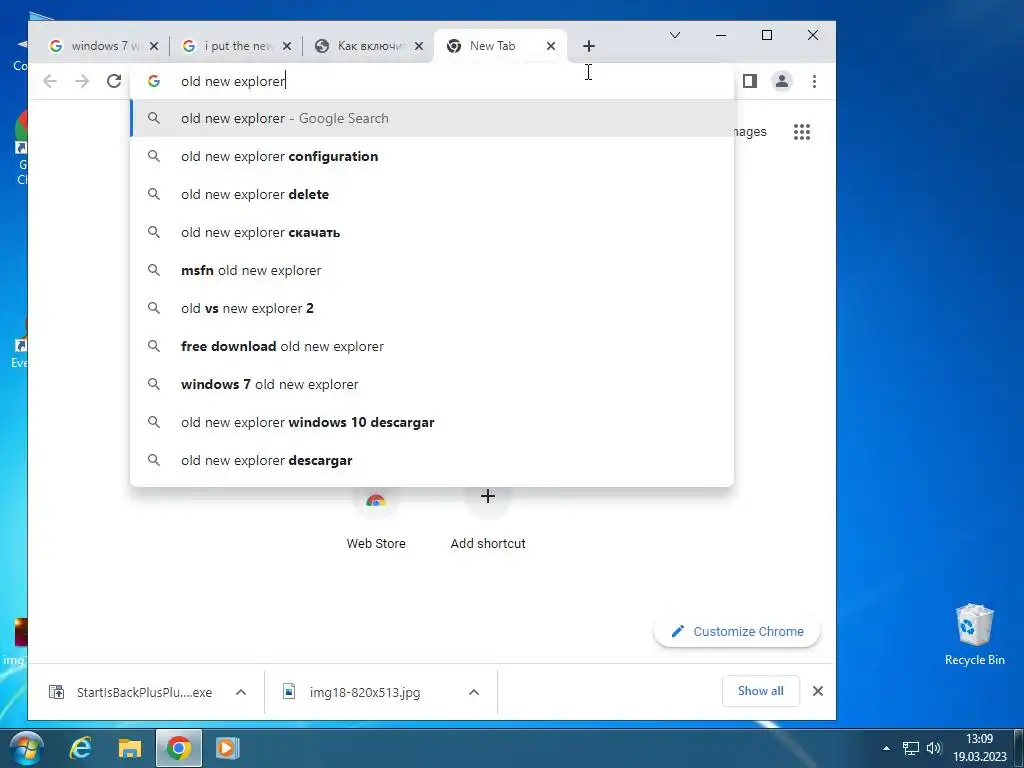Expand options for StartIsBackPlusPlu....exe download

[x=241, y=692]
